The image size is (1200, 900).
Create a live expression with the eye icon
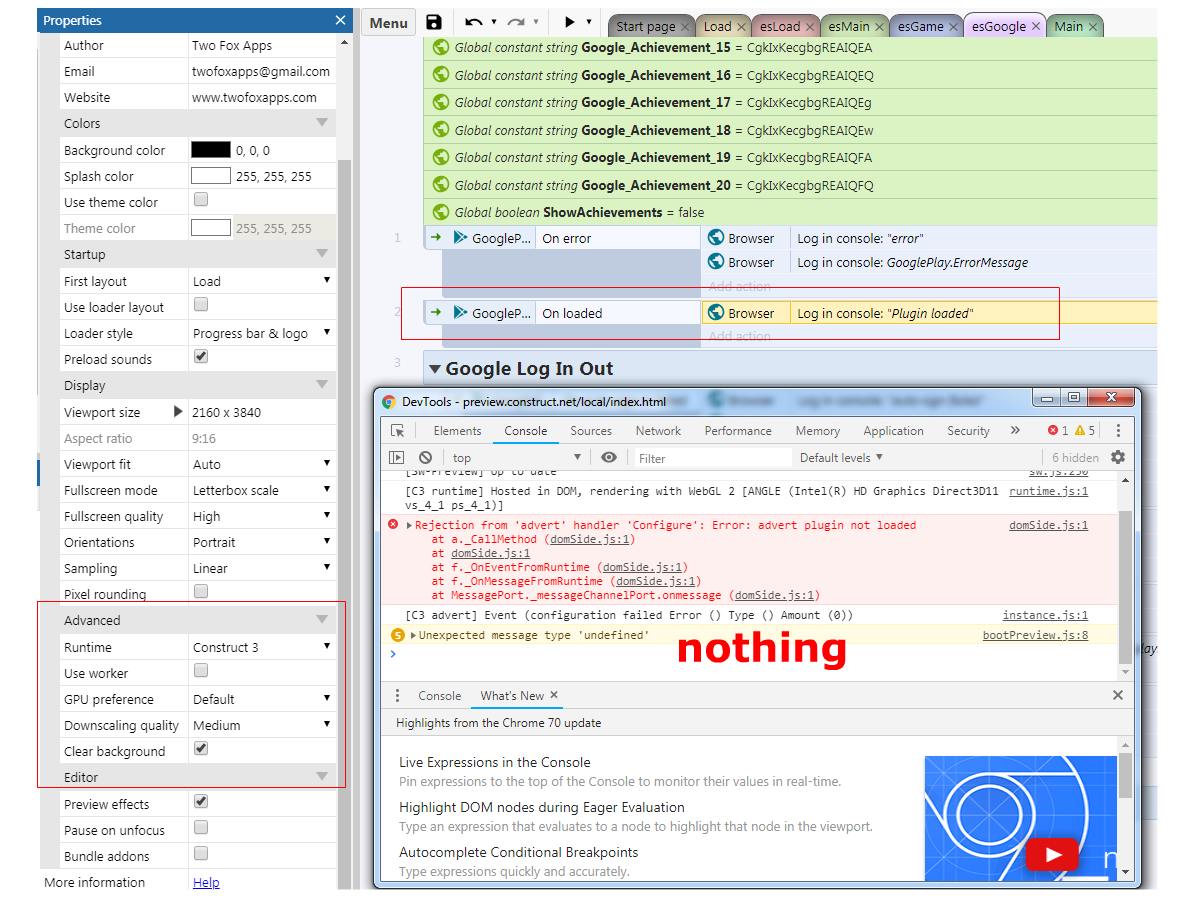click(x=609, y=458)
